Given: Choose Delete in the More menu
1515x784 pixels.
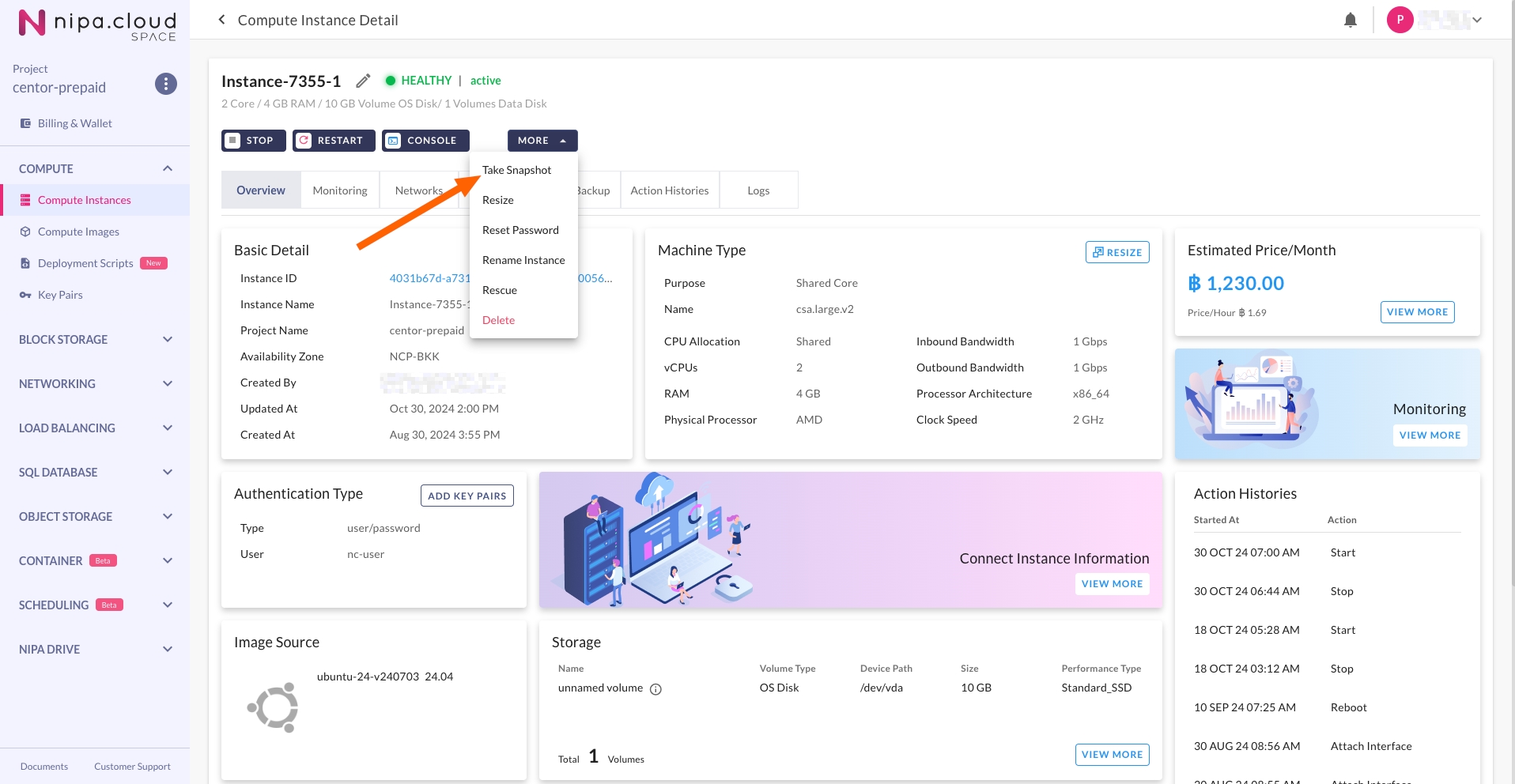Looking at the screenshot, I should (x=498, y=320).
